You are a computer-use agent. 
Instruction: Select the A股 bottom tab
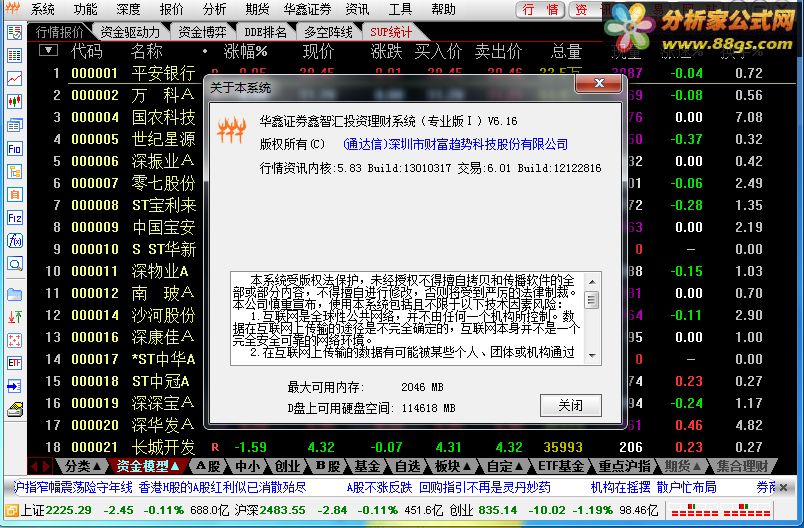(x=208, y=466)
